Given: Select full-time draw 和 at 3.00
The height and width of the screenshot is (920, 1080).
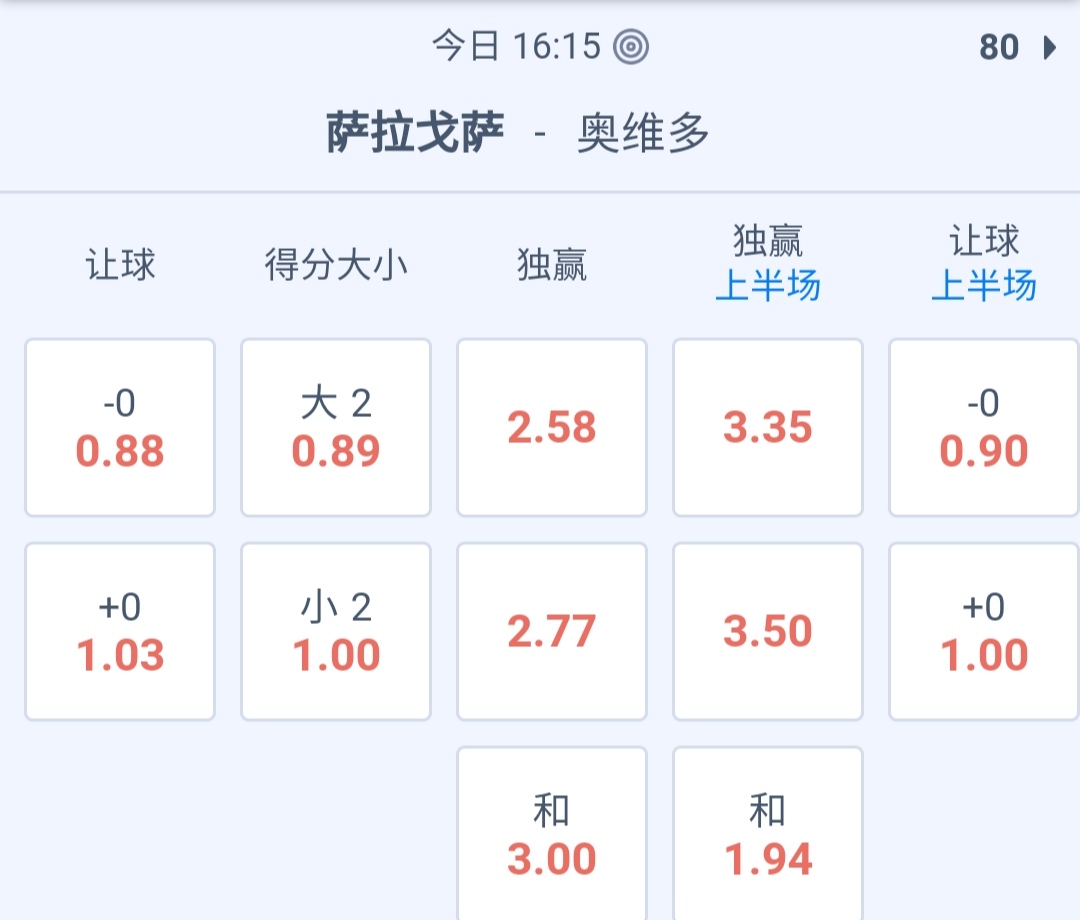Looking at the screenshot, I should point(552,836).
